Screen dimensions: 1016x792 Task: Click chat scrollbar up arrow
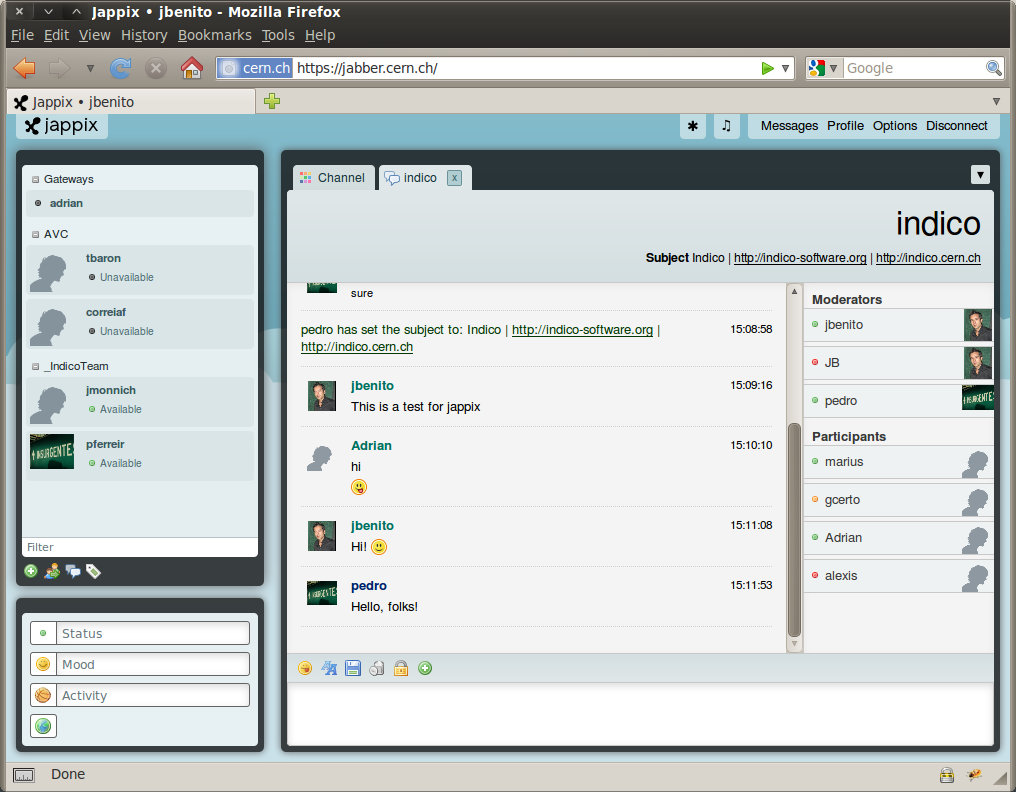tap(794, 292)
